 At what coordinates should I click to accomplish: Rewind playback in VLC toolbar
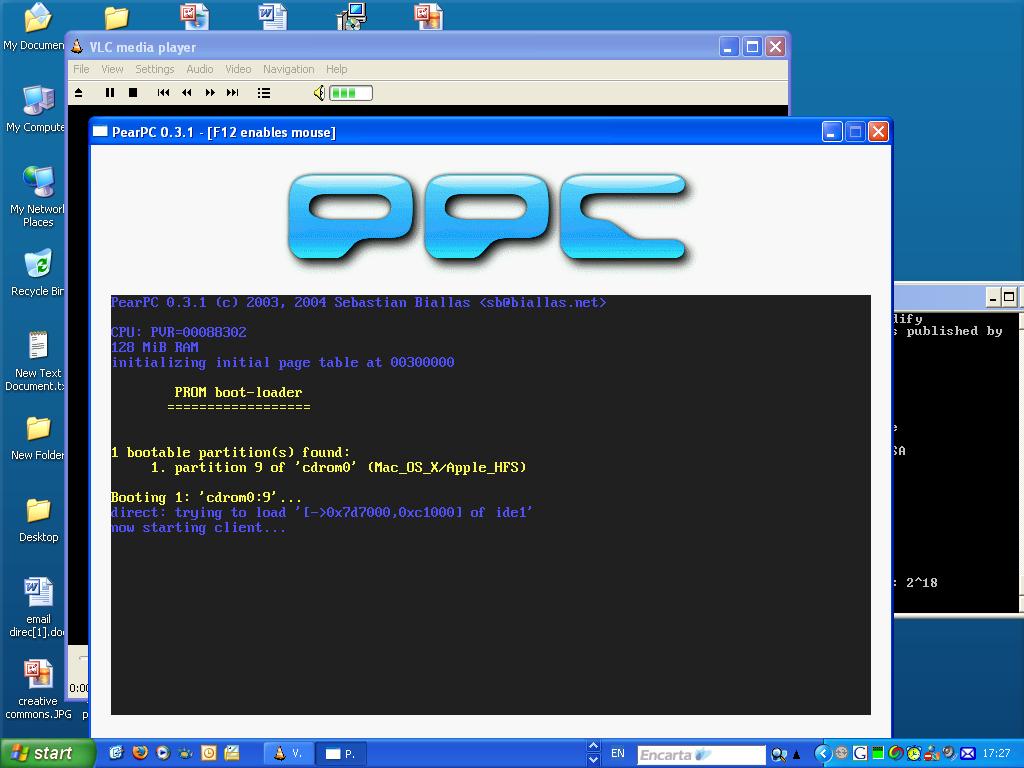pyautogui.click(x=187, y=93)
